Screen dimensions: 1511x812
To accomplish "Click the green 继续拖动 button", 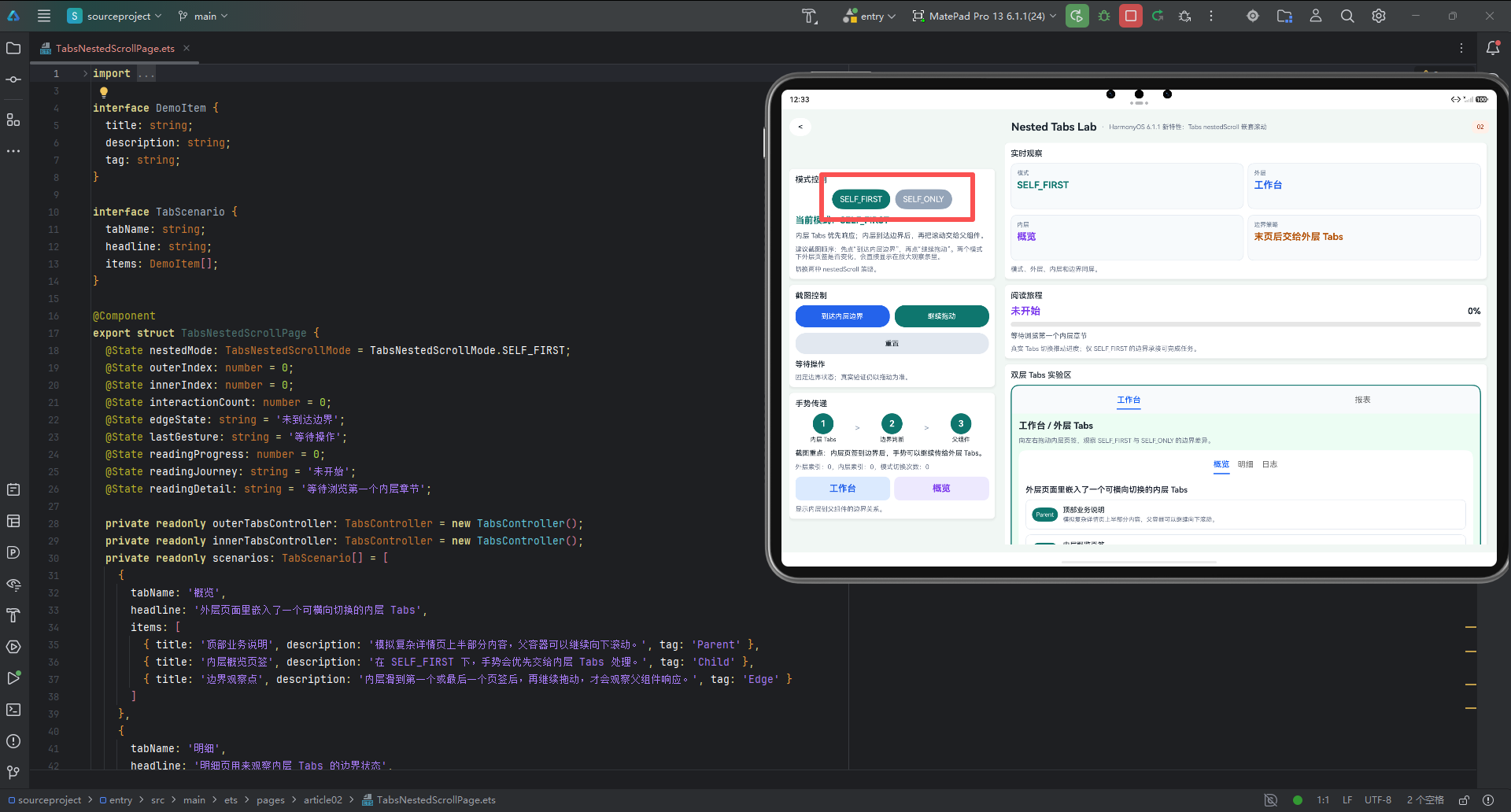I will click(941, 316).
